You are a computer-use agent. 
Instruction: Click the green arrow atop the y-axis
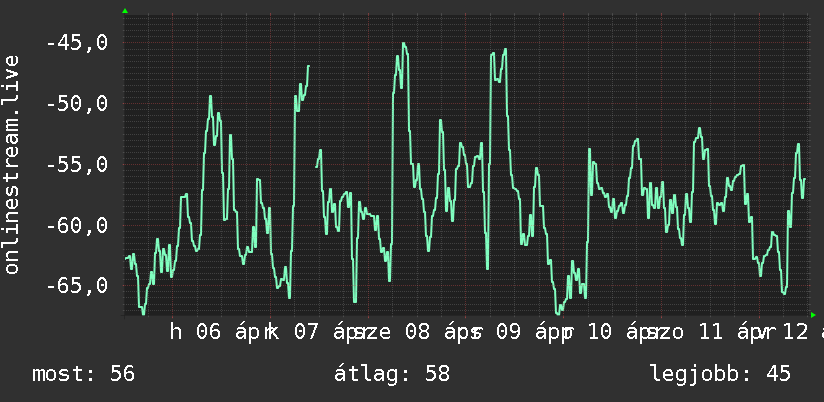point(125,11)
